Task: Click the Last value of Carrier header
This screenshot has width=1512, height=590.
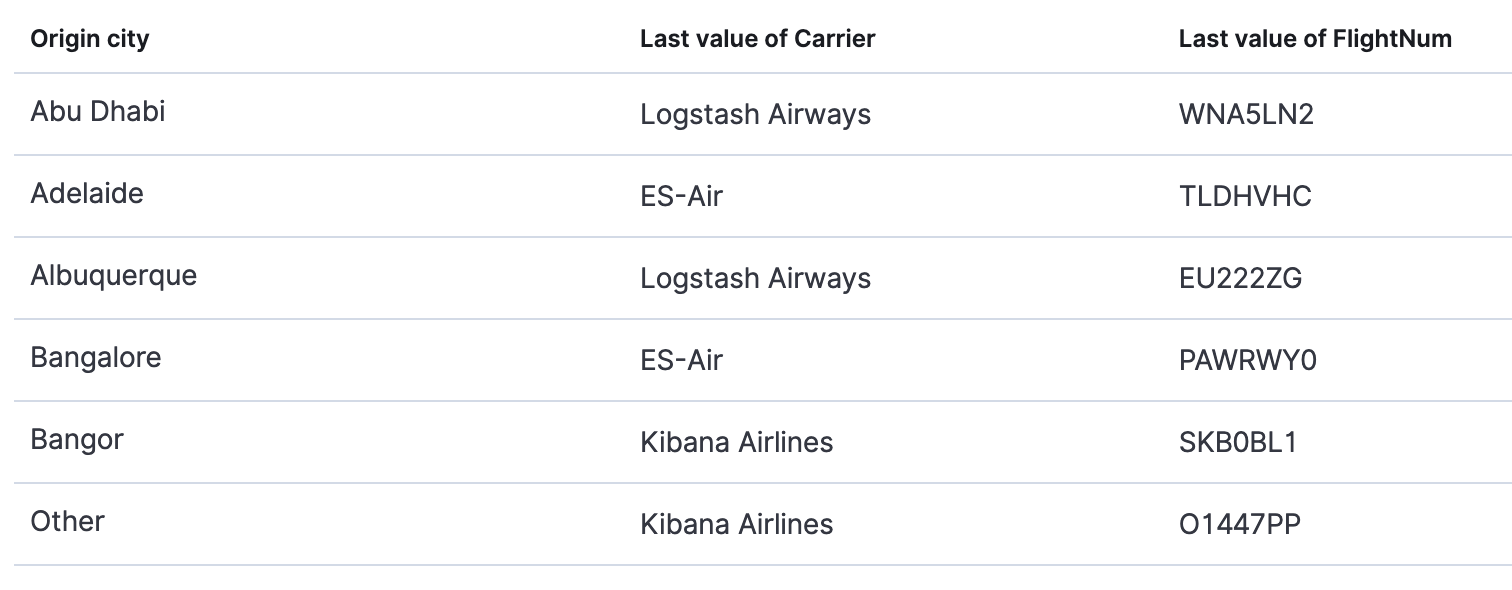Action: coord(757,39)
